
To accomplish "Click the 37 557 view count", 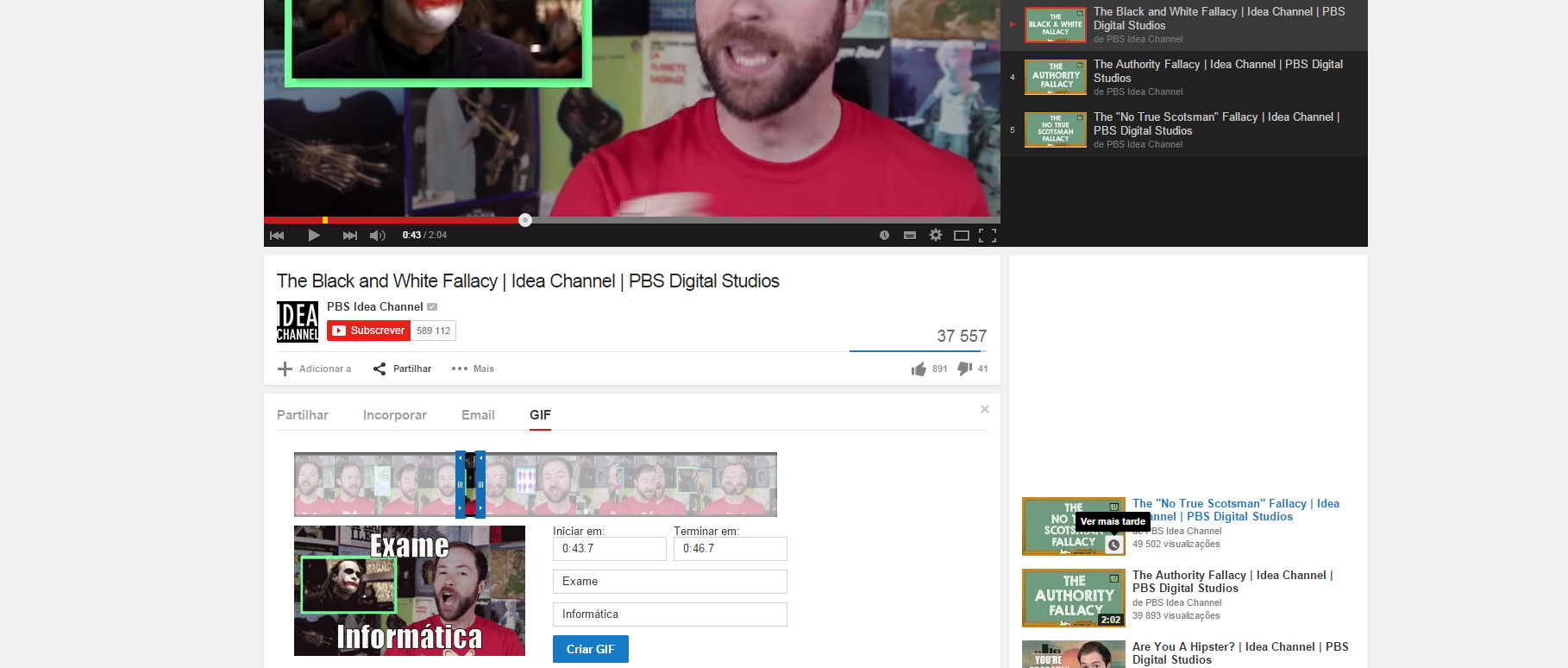I will point(962,336).
